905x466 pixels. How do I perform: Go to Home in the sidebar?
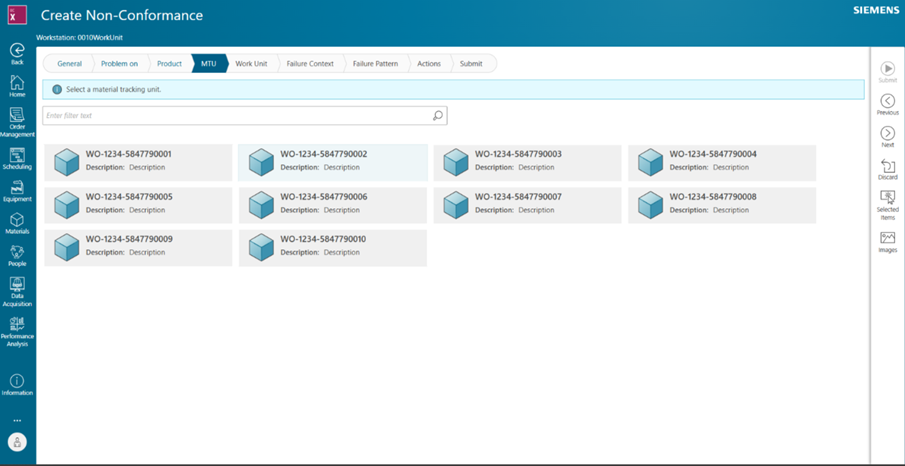17,85
